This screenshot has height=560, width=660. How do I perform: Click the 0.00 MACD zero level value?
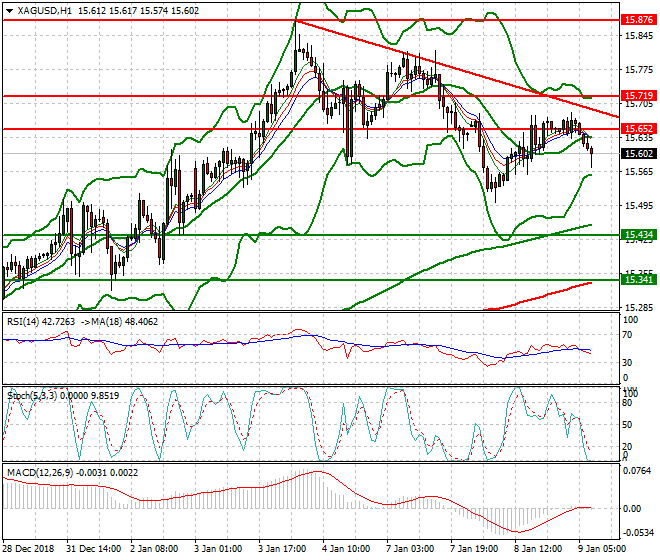[632, 509]
